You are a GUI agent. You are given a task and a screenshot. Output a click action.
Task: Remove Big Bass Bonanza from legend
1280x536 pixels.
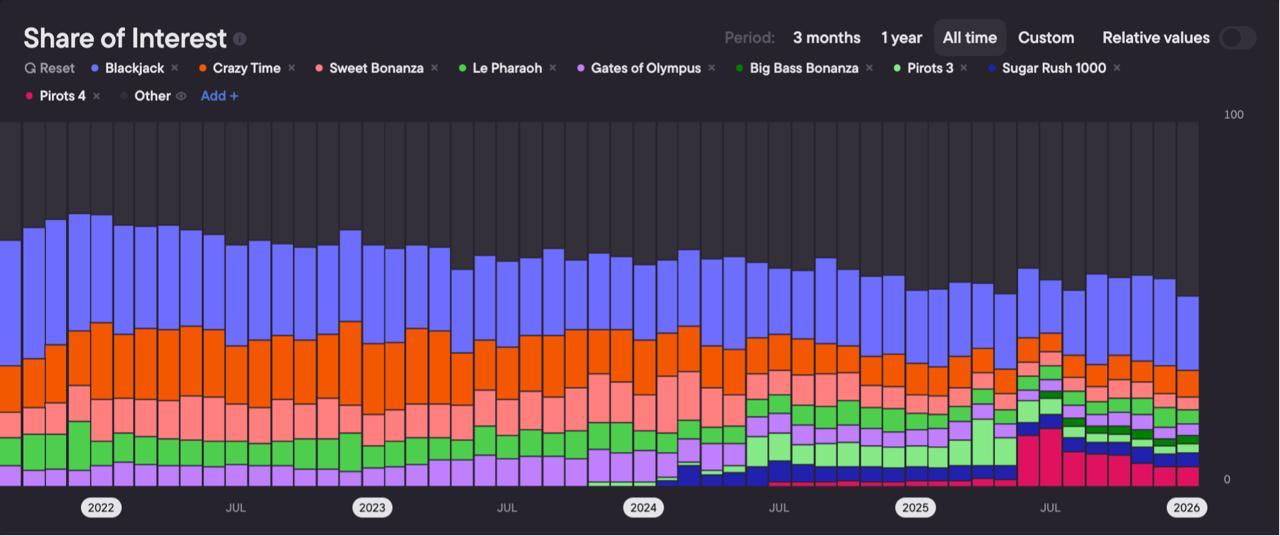pos(870,68)
